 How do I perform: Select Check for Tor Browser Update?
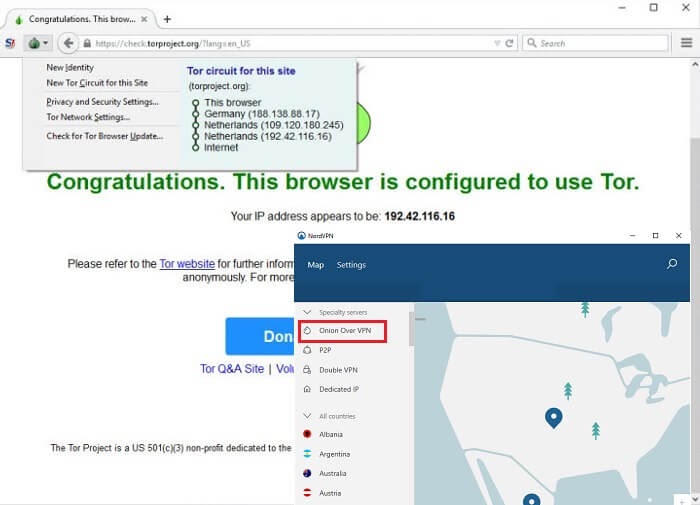104,136
